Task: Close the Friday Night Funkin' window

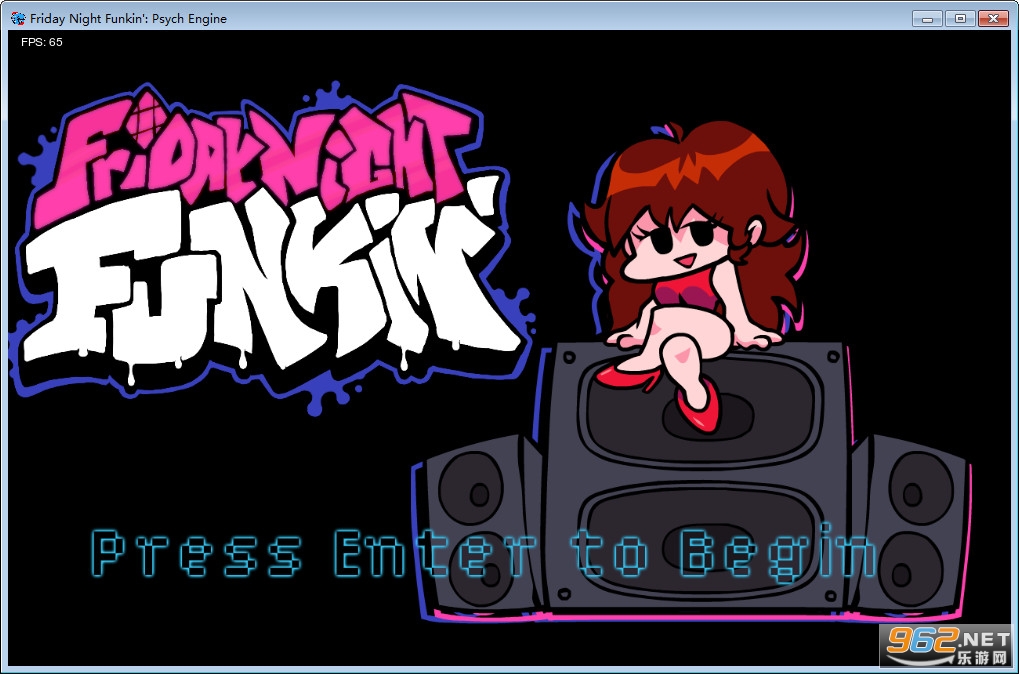Action: 993,18
